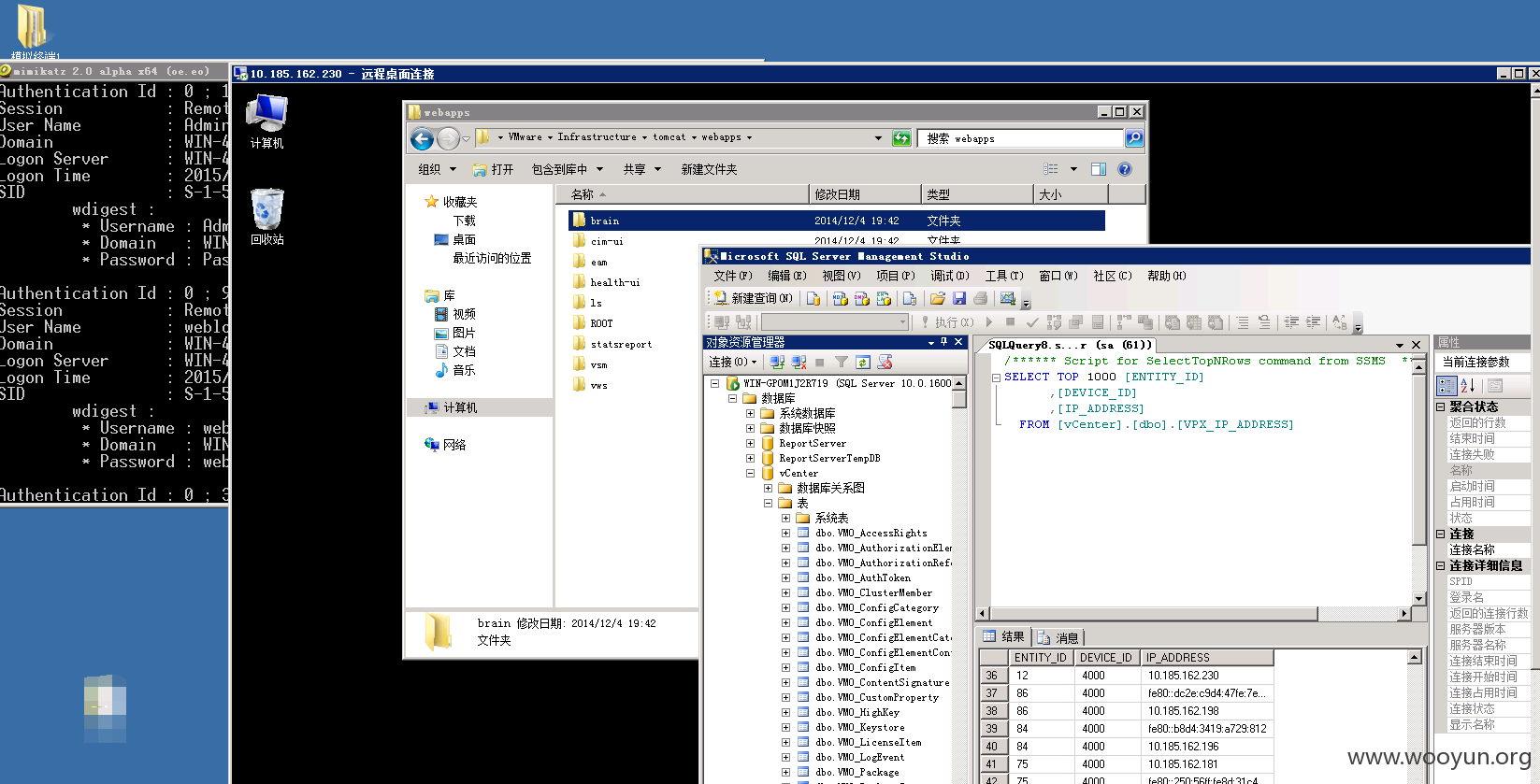
Task: Click the blue Help icon in Explorer
Action: click(1125, 169)
